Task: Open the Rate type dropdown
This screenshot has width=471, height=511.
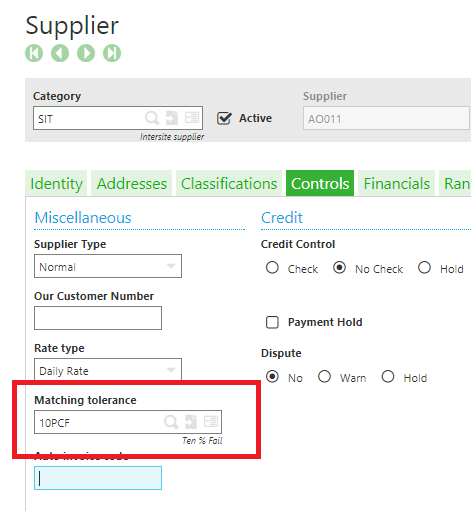Action: tap(108, 369)
